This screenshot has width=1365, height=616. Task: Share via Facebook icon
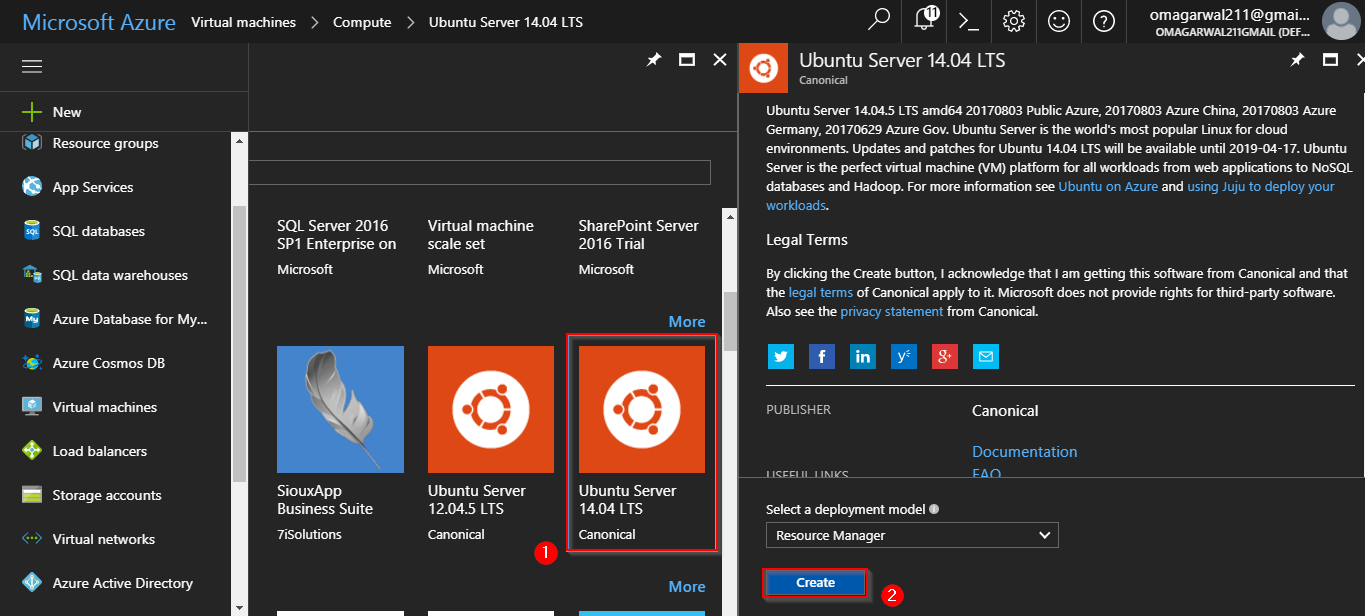pyautogui.click(x=821, y=356)
